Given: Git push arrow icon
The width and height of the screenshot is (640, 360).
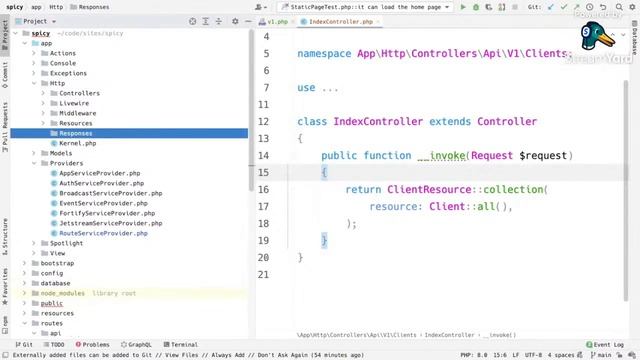Looking at the screenshot, I should (x=576, y=7).
